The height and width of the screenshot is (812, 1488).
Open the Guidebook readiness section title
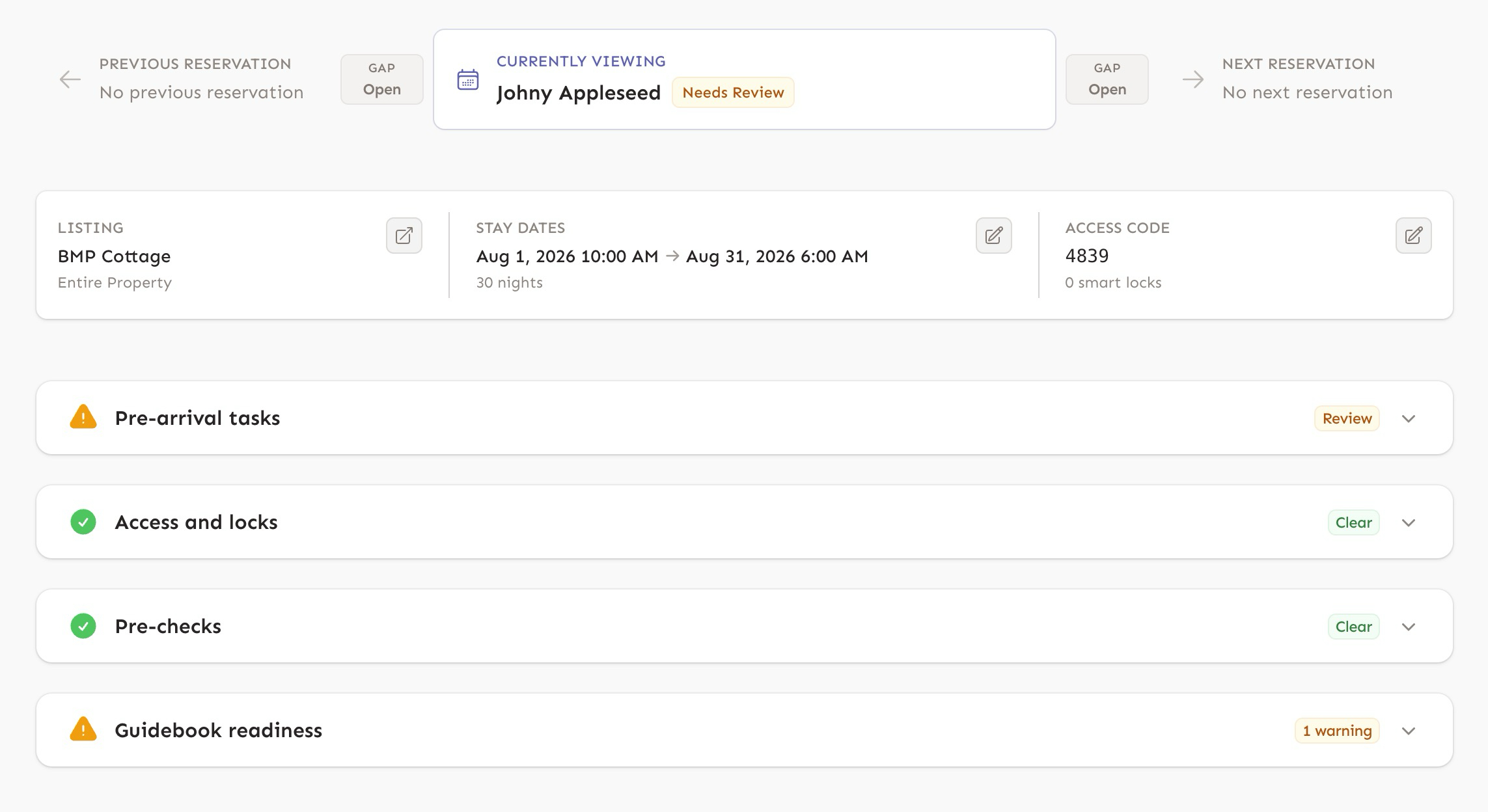[x=218, y=730]
